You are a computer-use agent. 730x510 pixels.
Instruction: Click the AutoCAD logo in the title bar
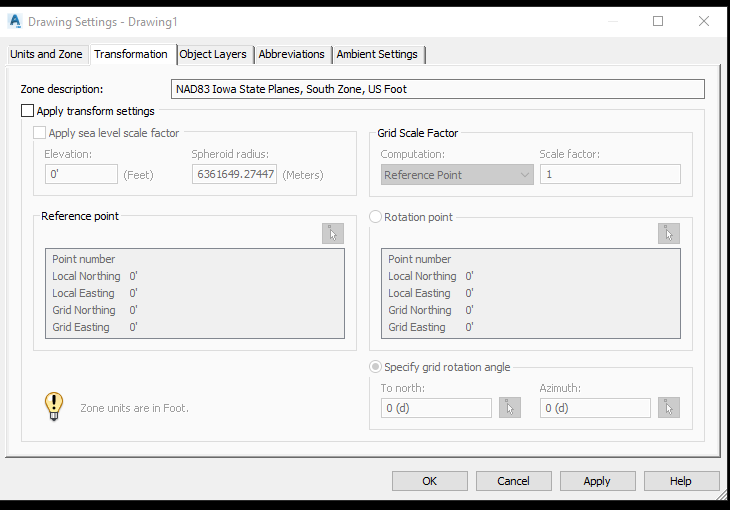pyautogui.click(x=15, y=21)
